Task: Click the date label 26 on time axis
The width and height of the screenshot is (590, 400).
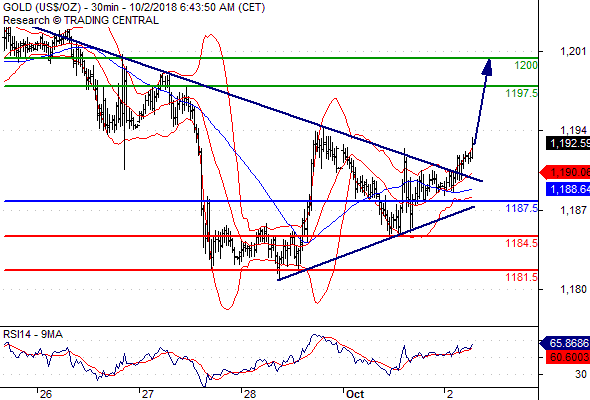Action: click(46, 394)
